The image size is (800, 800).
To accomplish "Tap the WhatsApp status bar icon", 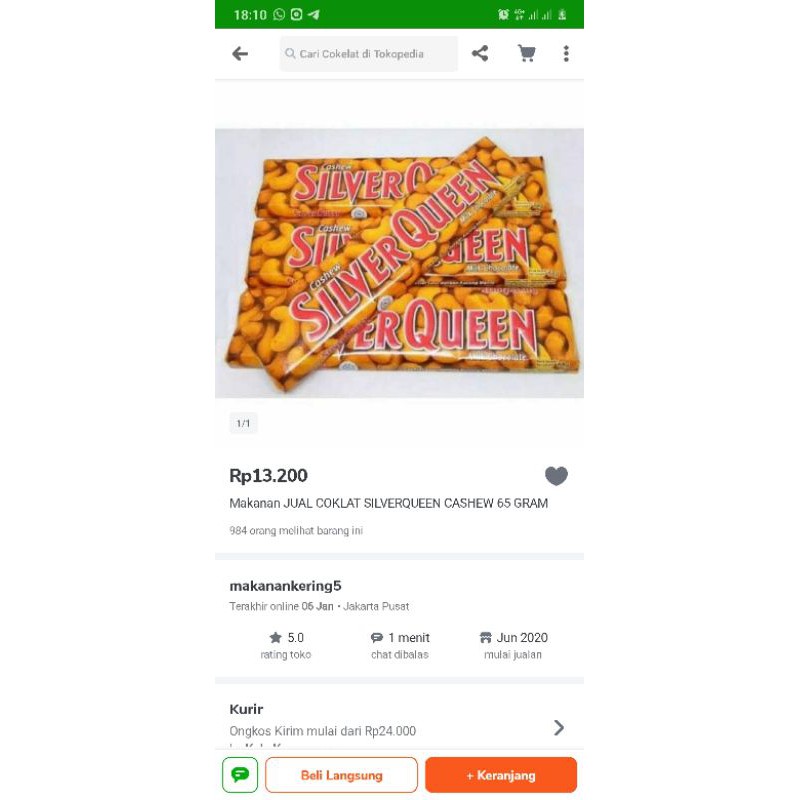I will coord(279,15).
